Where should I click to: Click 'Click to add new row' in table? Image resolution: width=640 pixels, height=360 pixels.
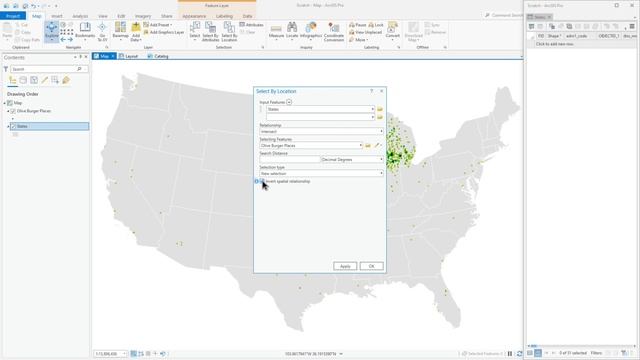pos(555,44)
